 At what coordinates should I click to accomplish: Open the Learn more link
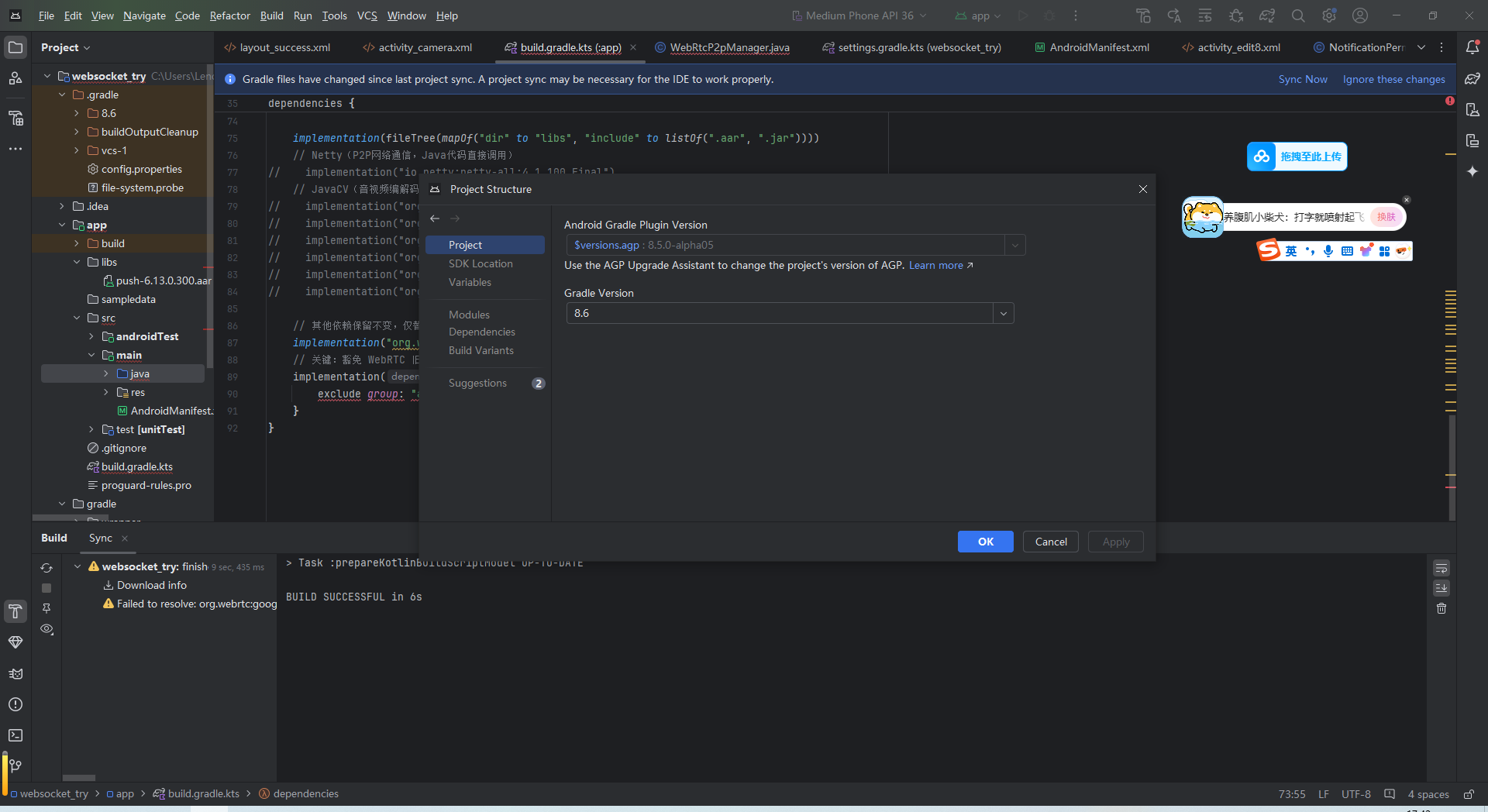[x=941, y=265]
